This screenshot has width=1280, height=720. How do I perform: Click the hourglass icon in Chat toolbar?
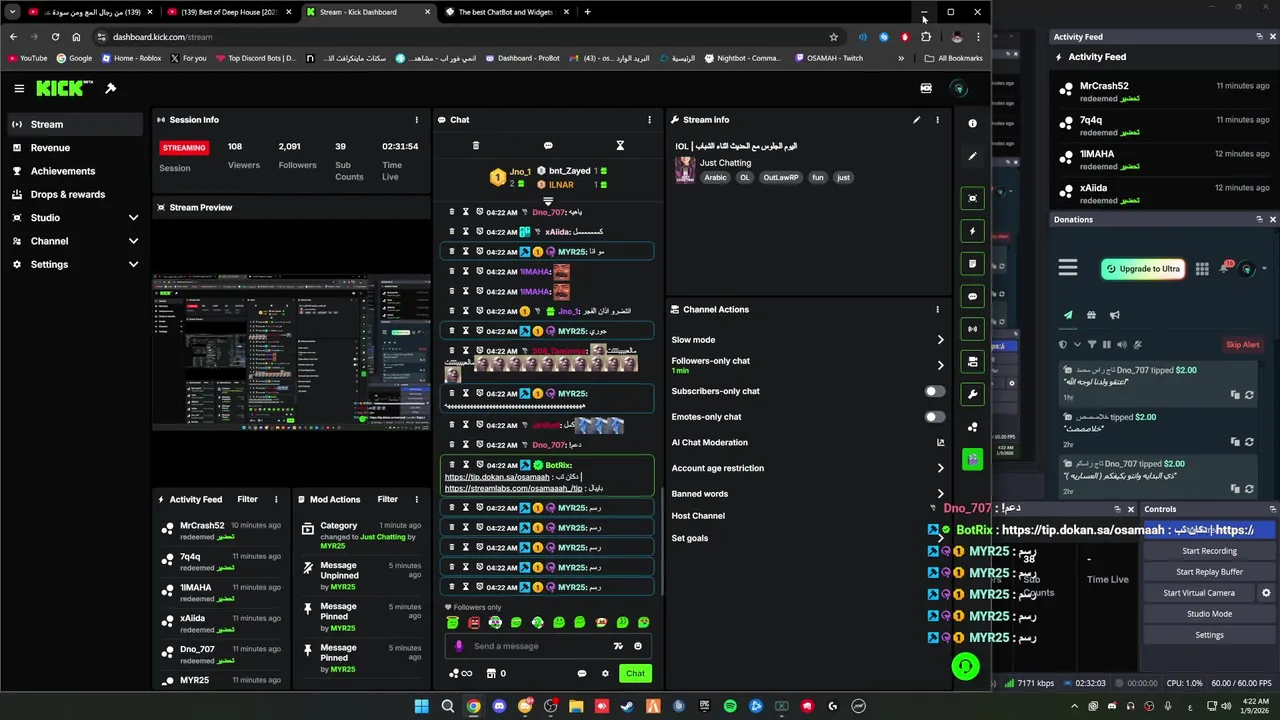point(620,146)
